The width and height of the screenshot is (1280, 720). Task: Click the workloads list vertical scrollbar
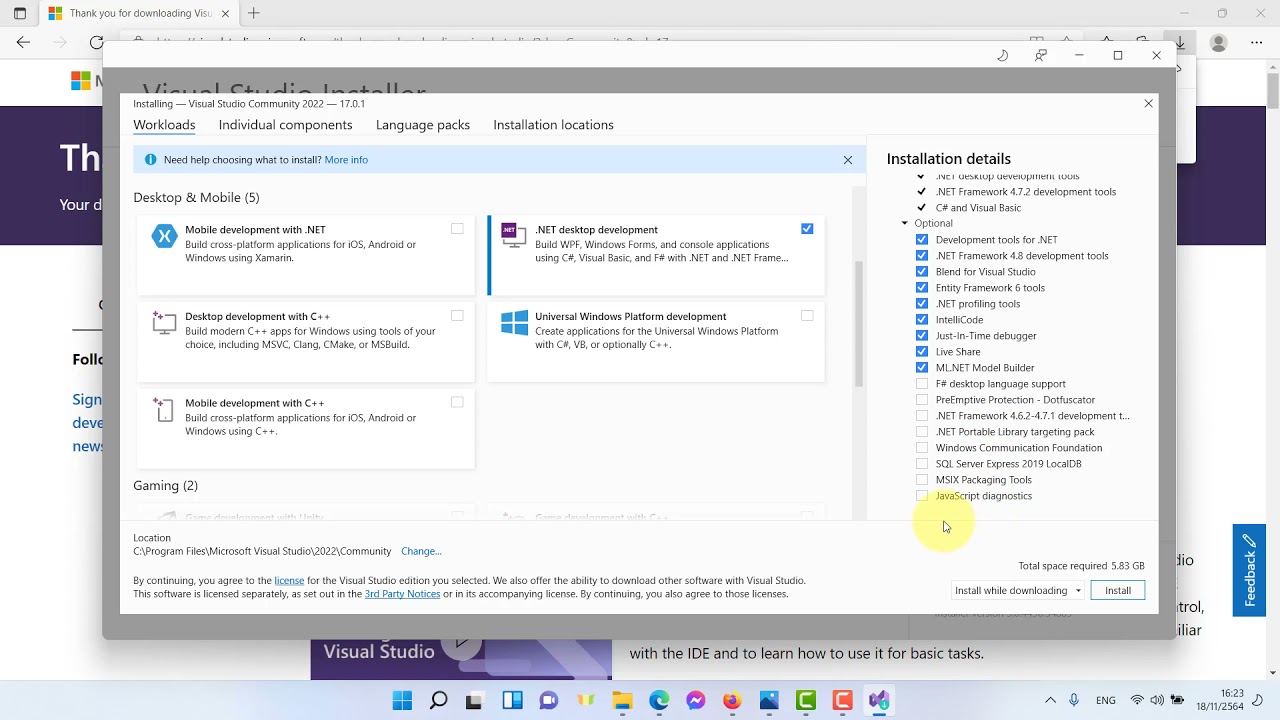pyautogui.click(x=859, y=323)
